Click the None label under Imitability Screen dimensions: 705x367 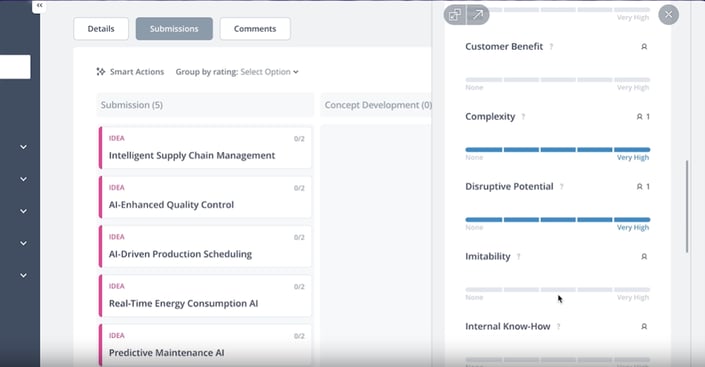(x=474, y=298)
